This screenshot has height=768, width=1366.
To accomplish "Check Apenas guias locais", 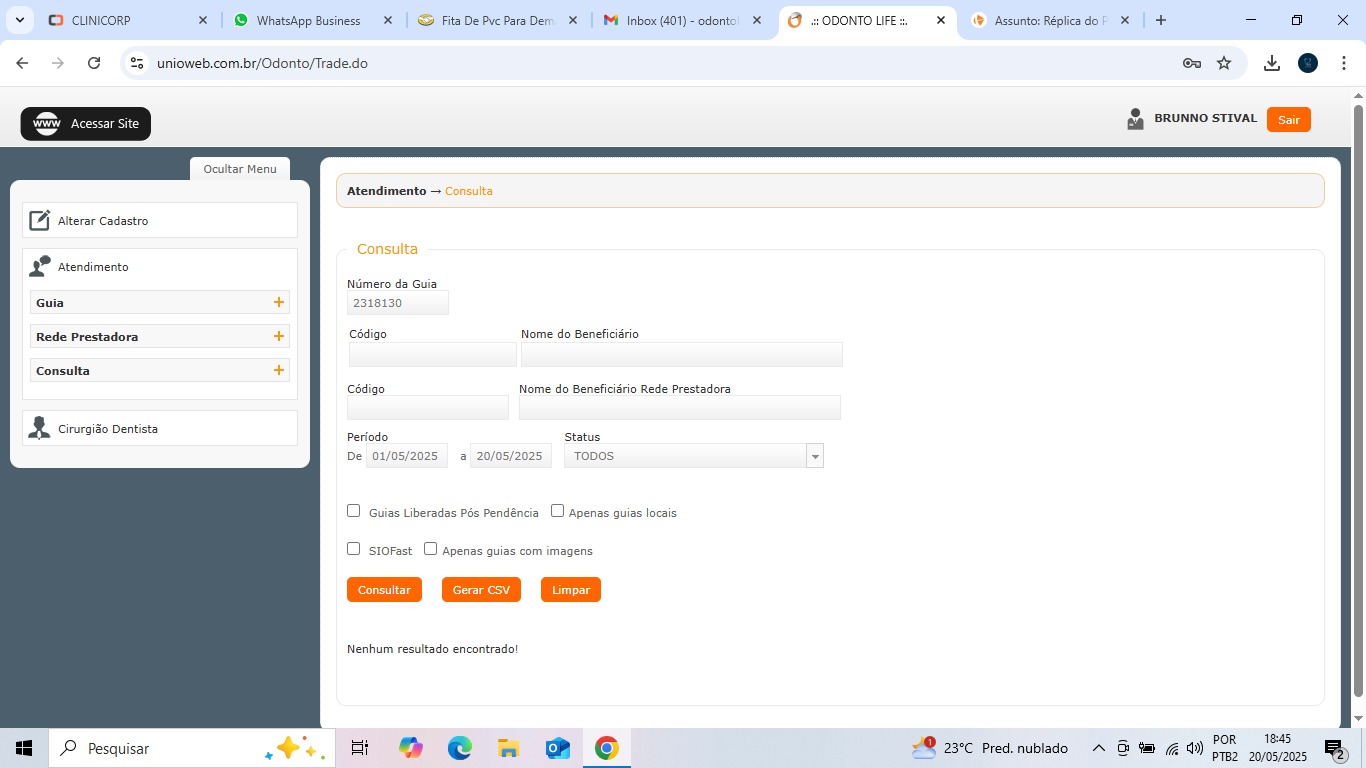I will coord(558,511).
